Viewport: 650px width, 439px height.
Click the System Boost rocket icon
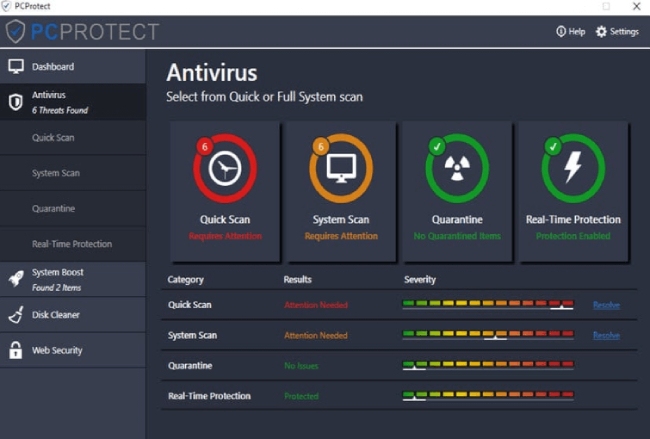coord(16,279)
